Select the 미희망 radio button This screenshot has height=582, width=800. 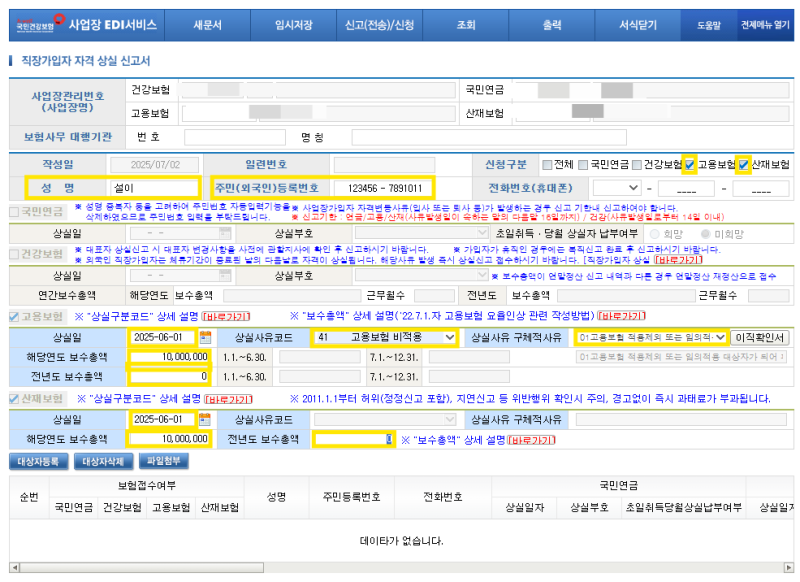point(706,234)
